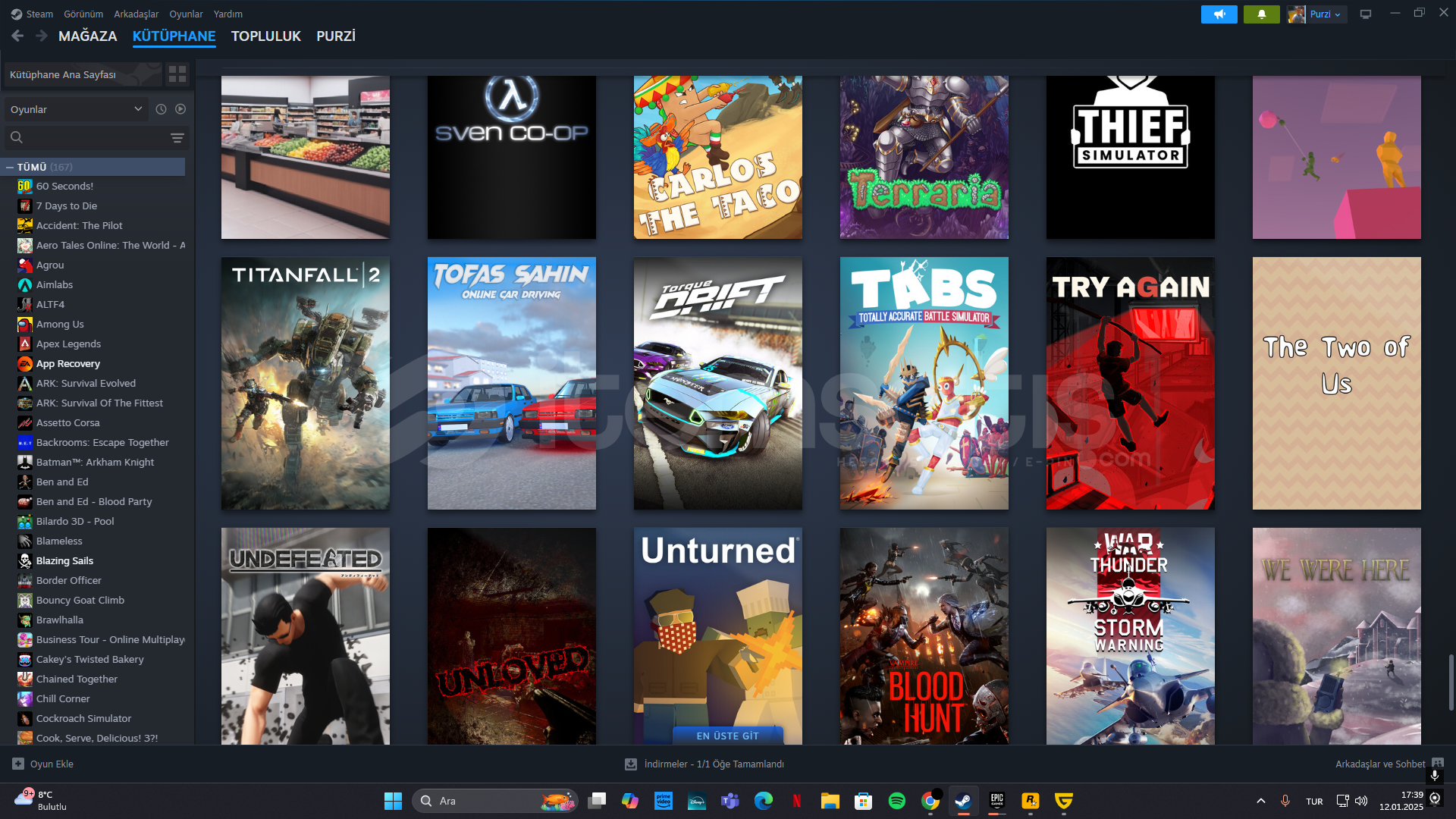Open advanced filter options icon
The width and height of the screenshot is (1456, 819).
(x=177, y=138)
